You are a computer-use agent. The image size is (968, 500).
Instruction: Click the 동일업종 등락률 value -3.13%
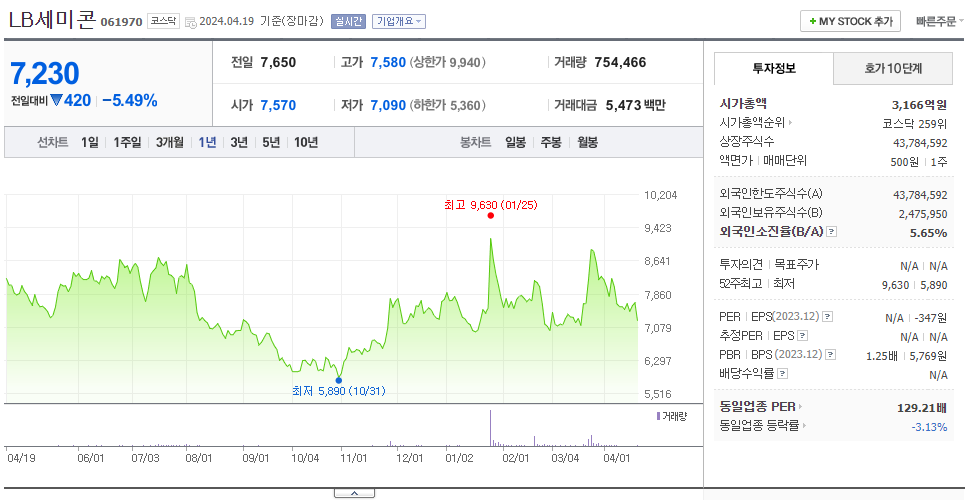929,427
